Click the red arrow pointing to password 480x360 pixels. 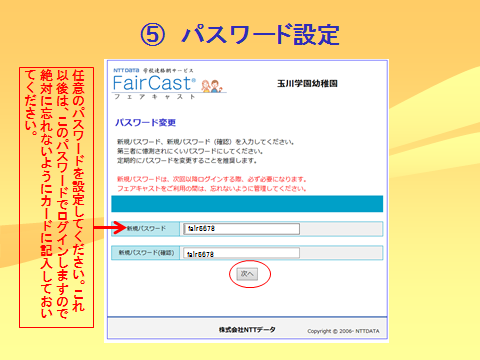pos(110,228)
